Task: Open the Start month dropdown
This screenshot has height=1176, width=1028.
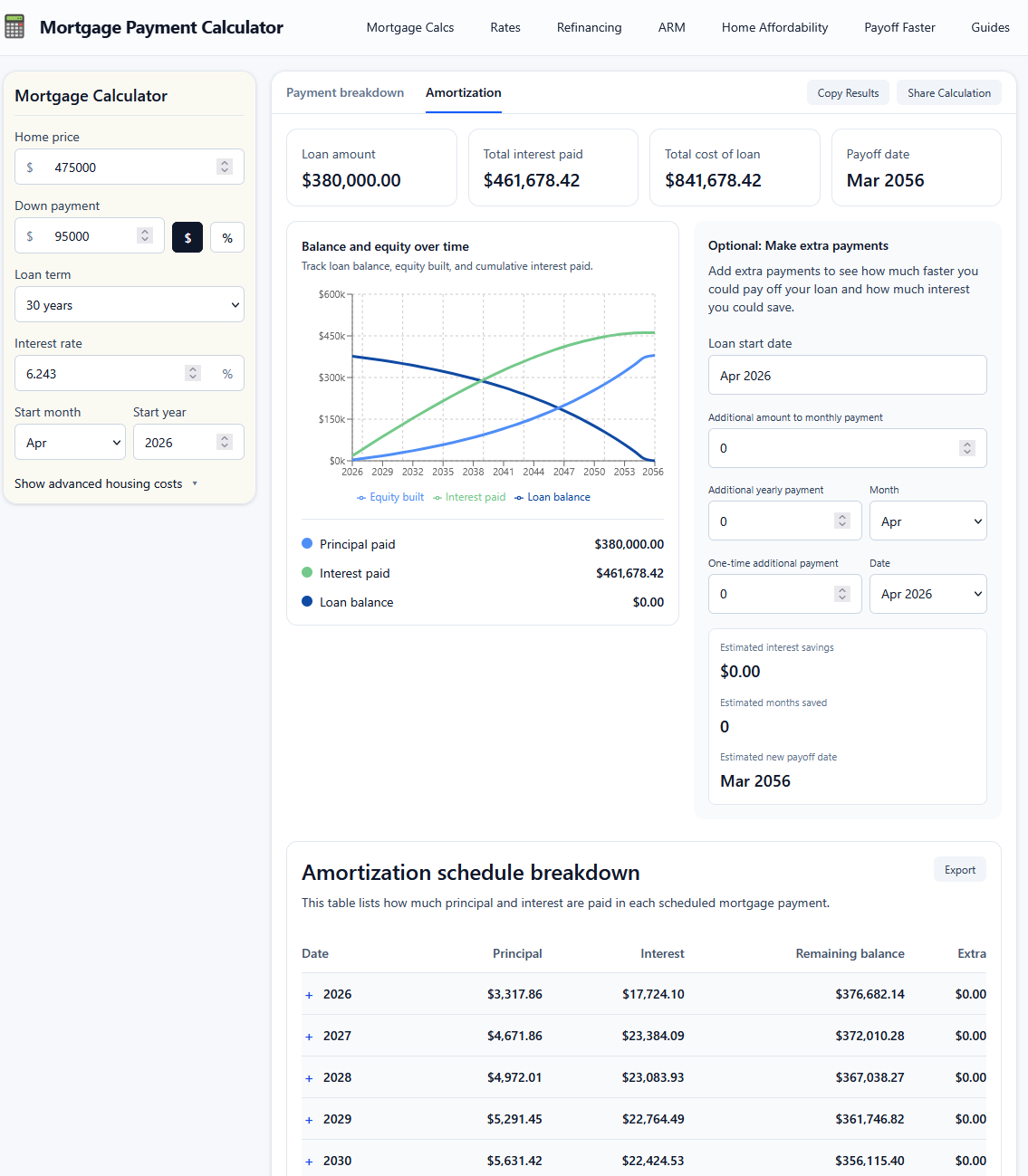Action: pyautogui.click(x=71, y=443)
